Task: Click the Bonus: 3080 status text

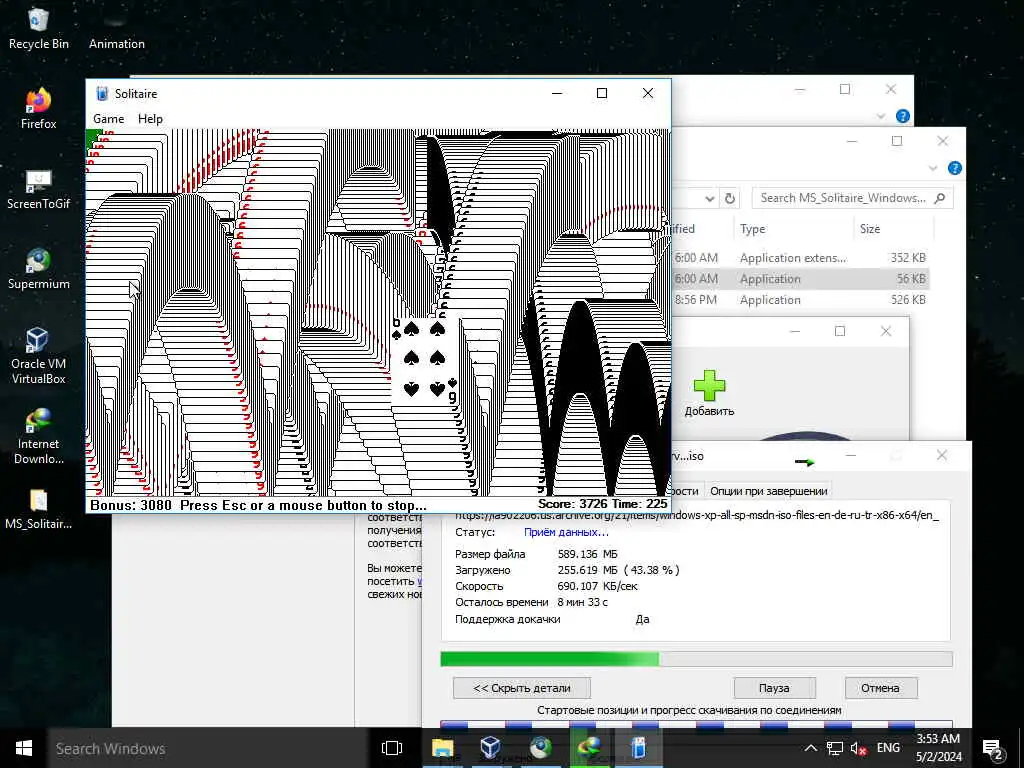Action: 131,505
